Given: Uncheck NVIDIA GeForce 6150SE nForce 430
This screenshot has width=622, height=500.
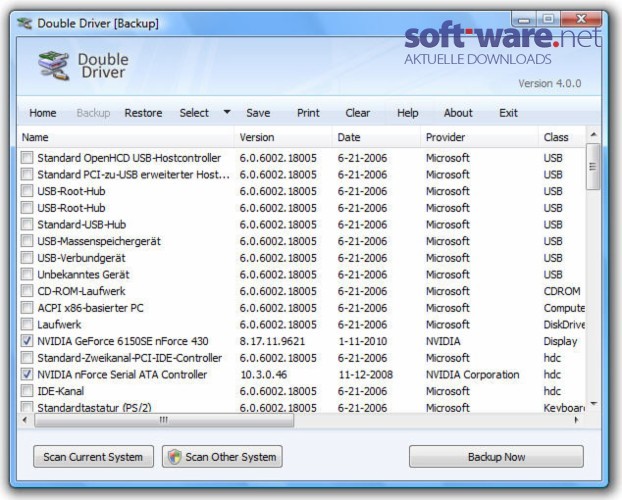Looking at the screenshot, I should click(27, 341).
